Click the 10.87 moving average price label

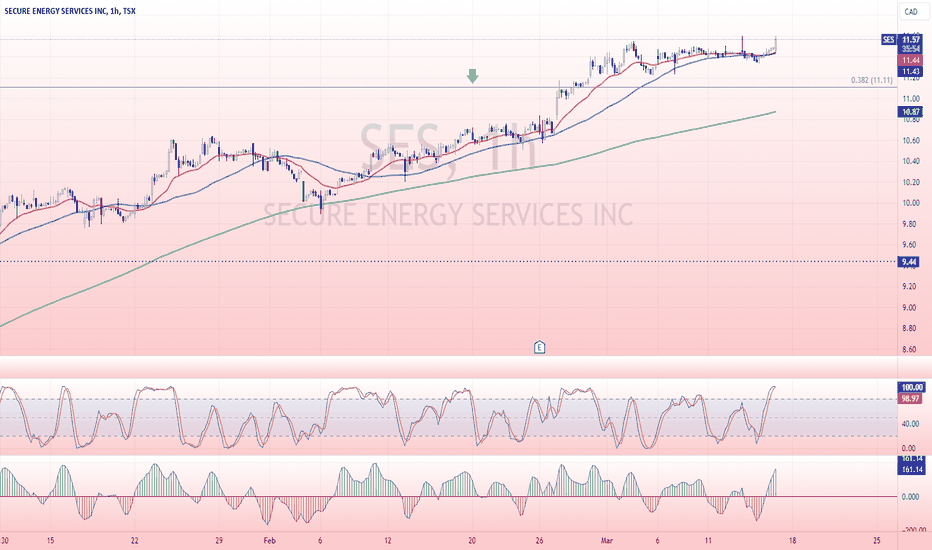(911, 112)
